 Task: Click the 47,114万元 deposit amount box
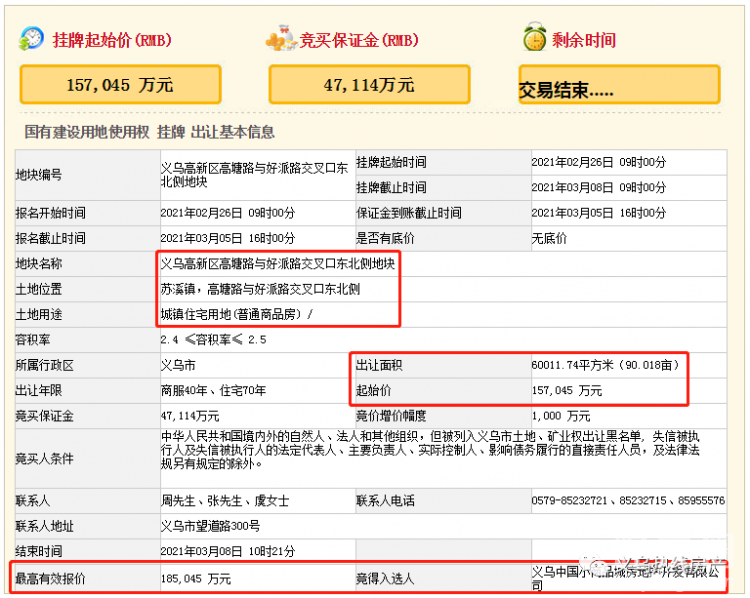coord(369,85)
